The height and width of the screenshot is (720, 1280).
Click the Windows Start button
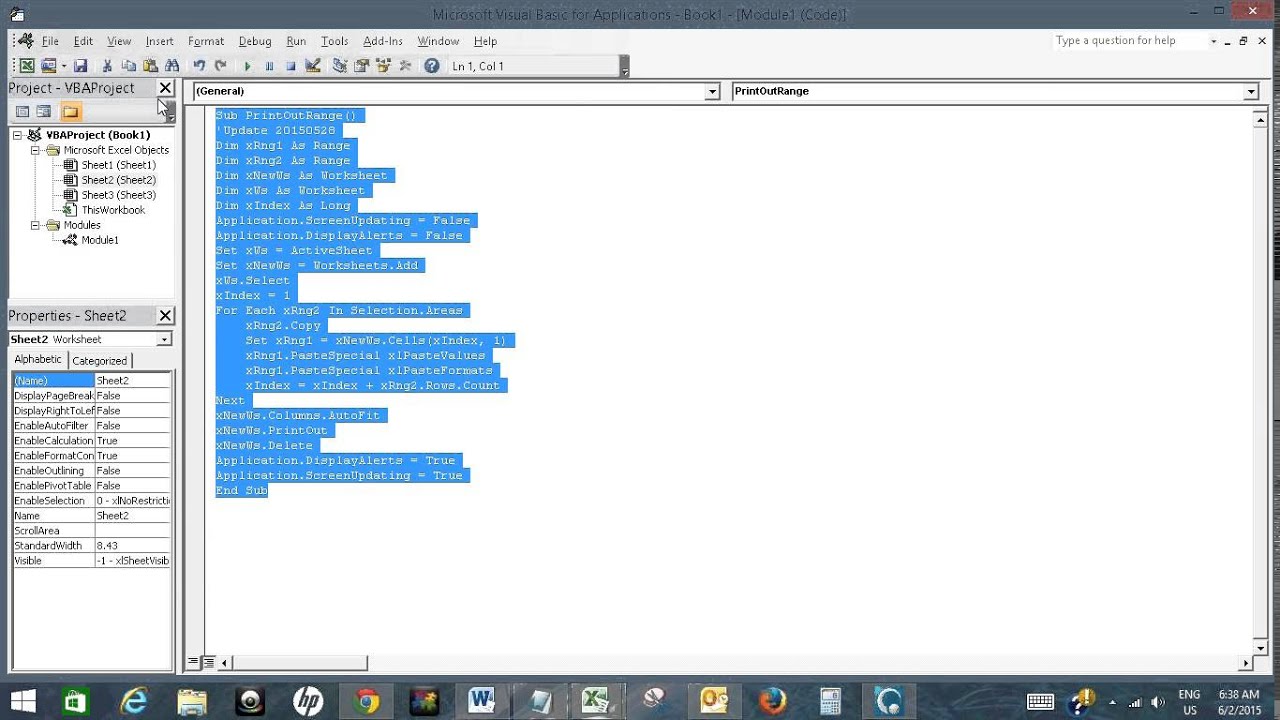(22, 701)
